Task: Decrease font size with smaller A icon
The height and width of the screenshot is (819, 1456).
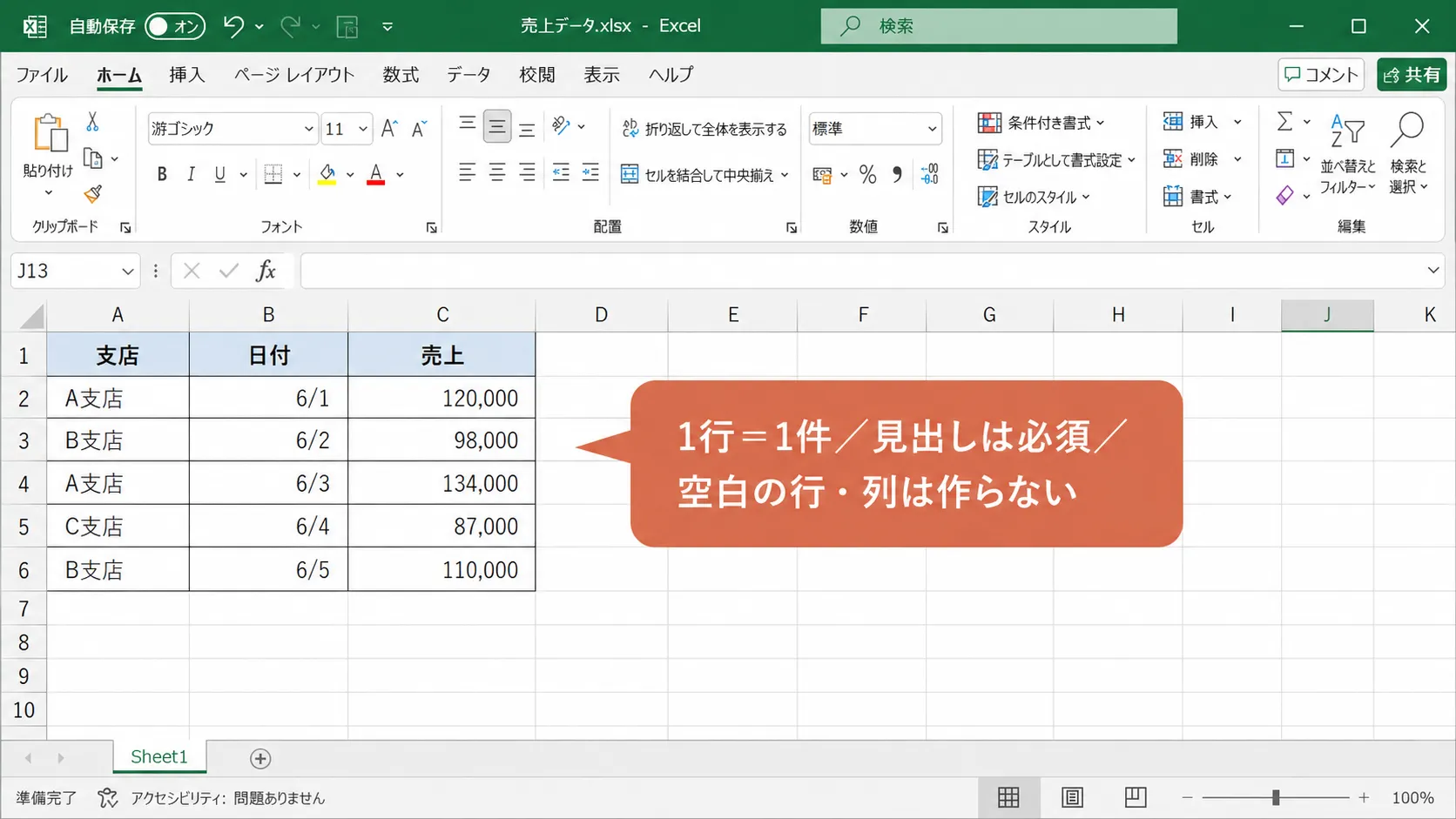Action: pos(419,129)
